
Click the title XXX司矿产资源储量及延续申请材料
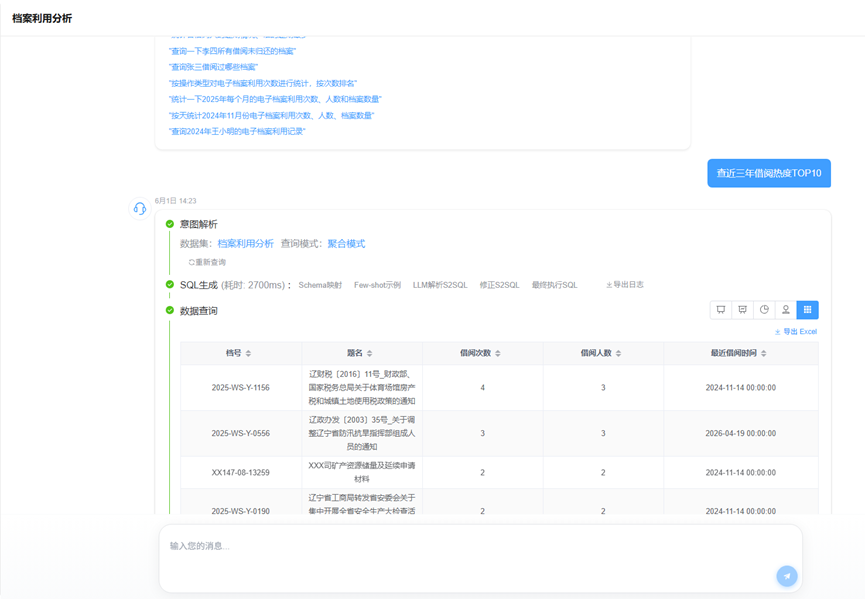(362, 473)
